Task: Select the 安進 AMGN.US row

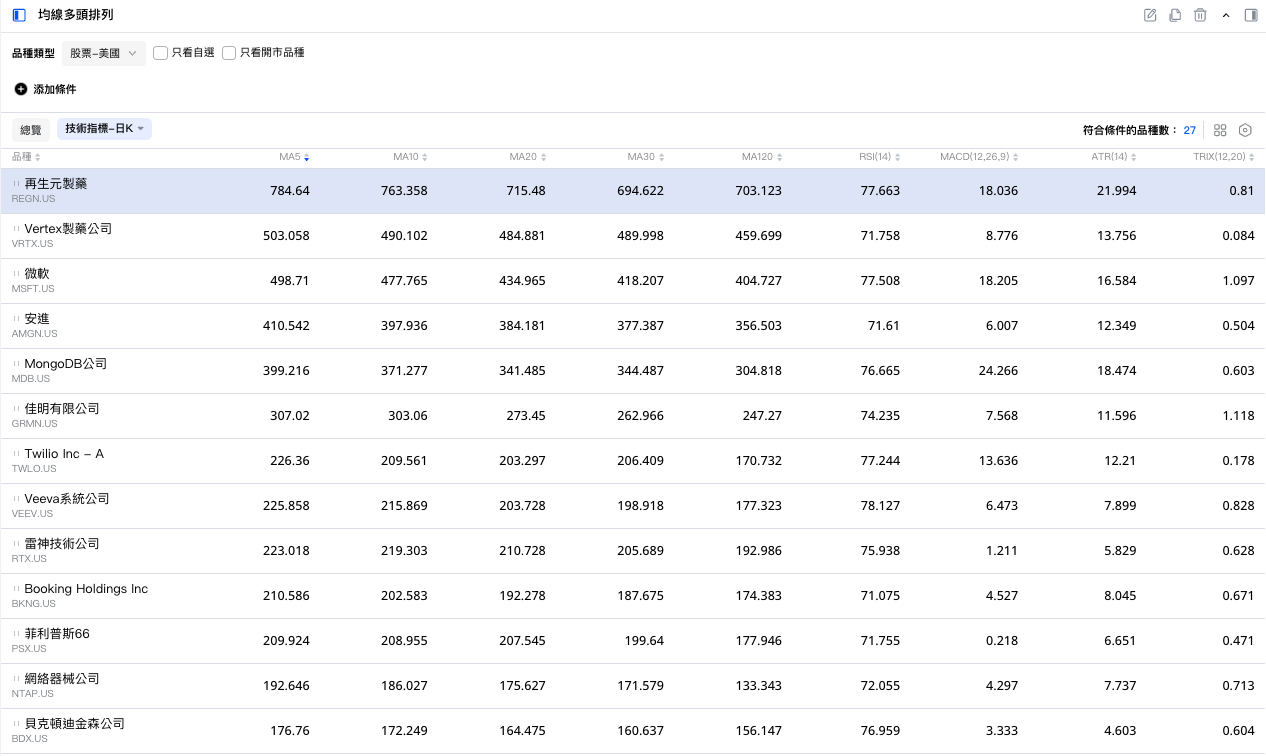Action: coord(633,326)
